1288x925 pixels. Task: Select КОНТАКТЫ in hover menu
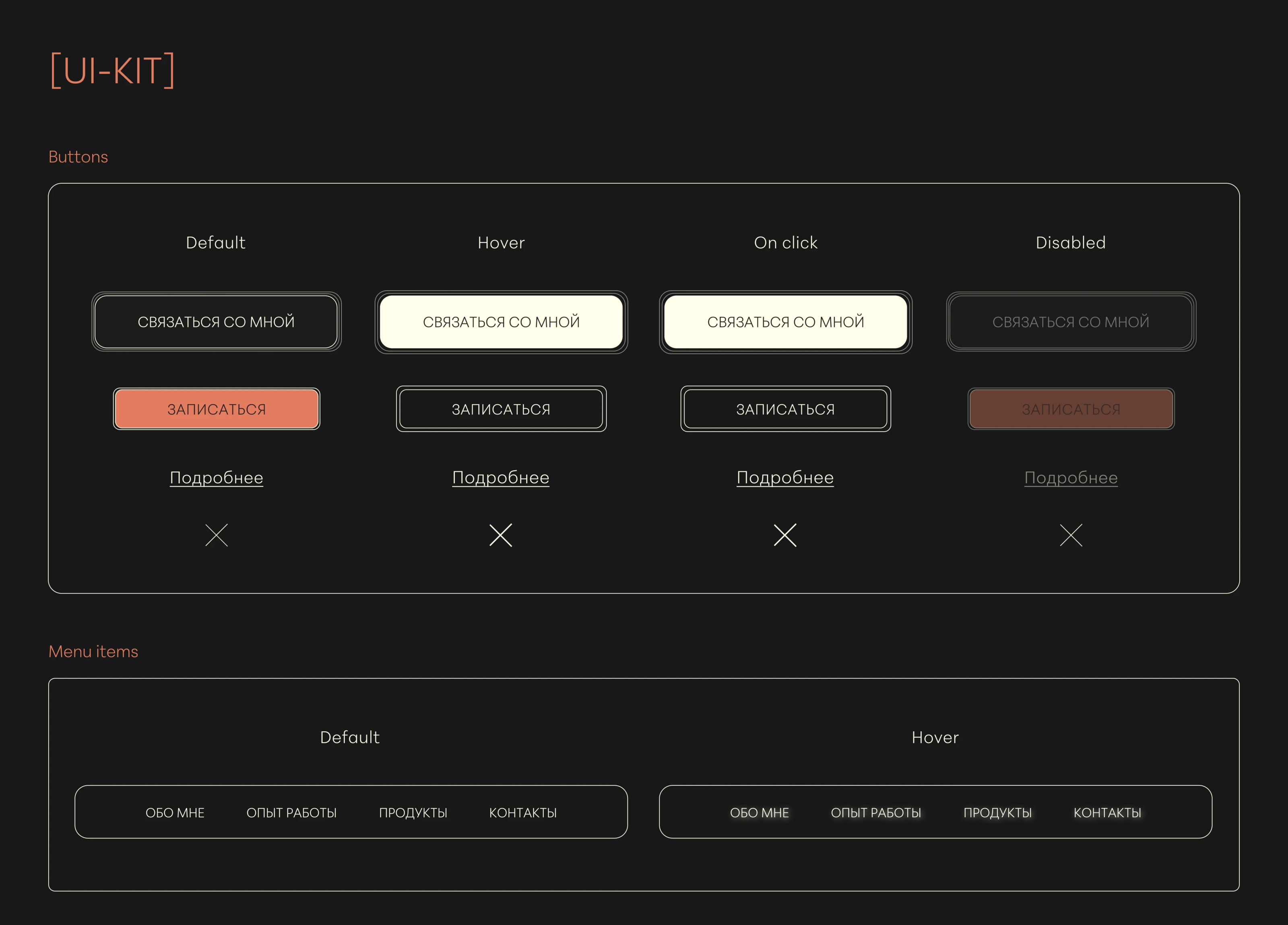pyautogui.click(x=1107, y=813)
